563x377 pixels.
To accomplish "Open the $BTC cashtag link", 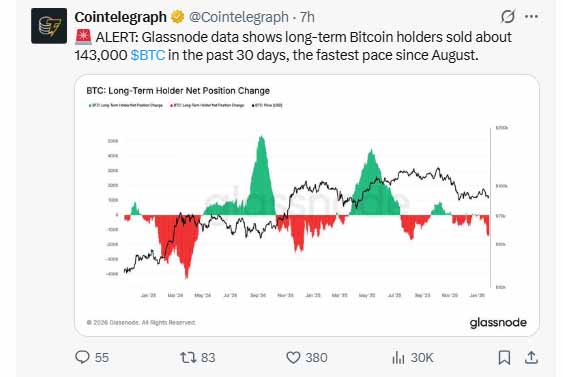I will point(148,55).
